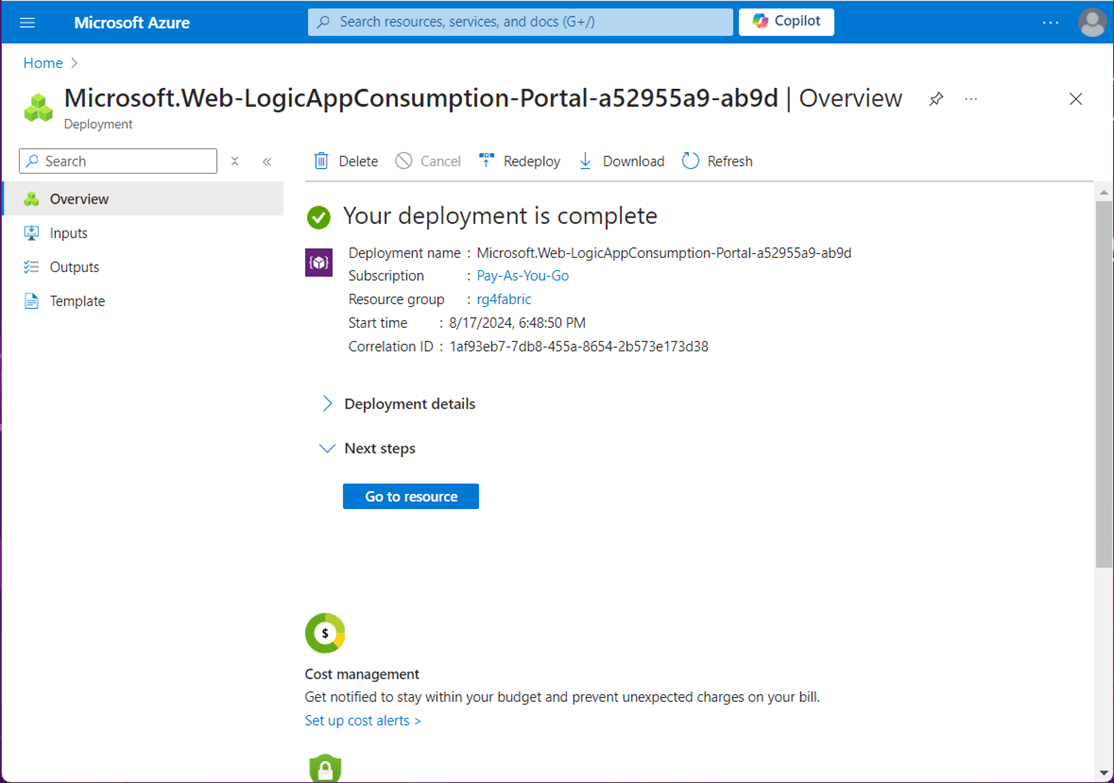This screenshot has width=1114, height=783.
Task: Expand the Deployment details section
Action: tap(327, 404)
